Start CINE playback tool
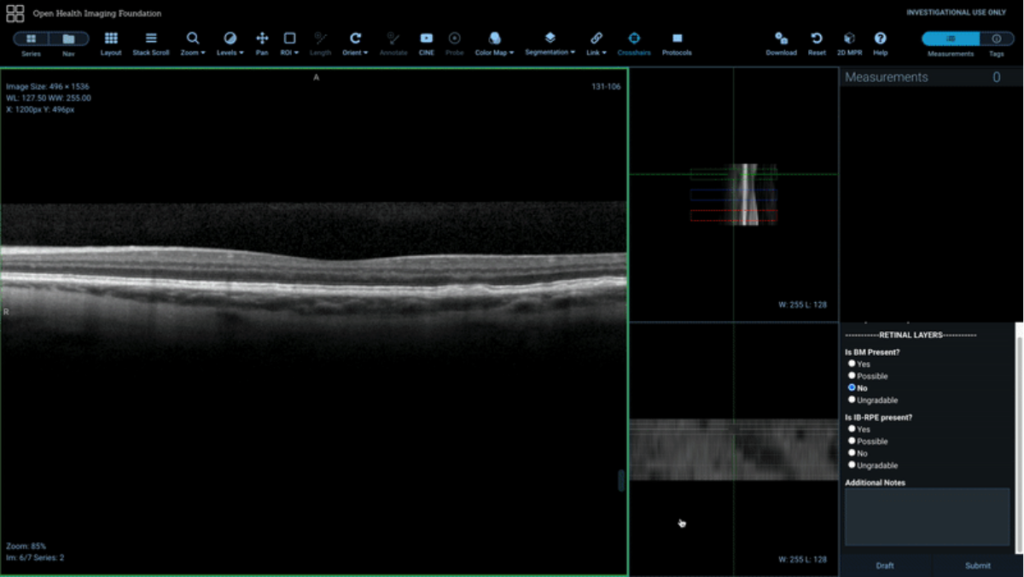1024x577 pixels. [426, 40]
